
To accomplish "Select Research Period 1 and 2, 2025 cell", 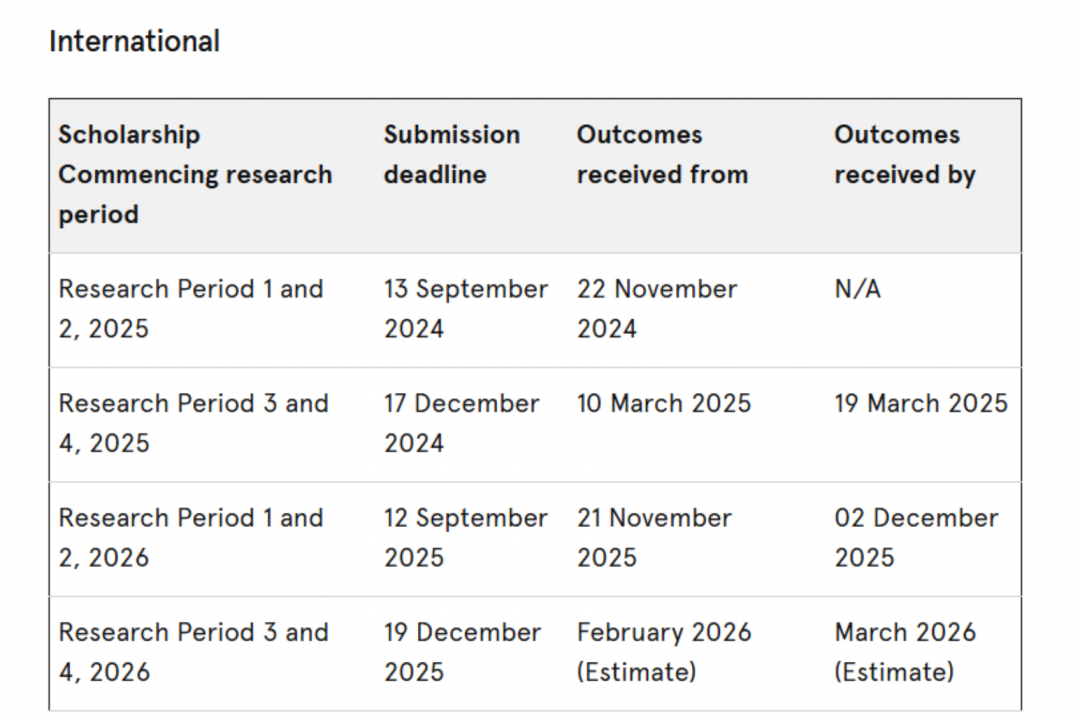I will (191, 309).
